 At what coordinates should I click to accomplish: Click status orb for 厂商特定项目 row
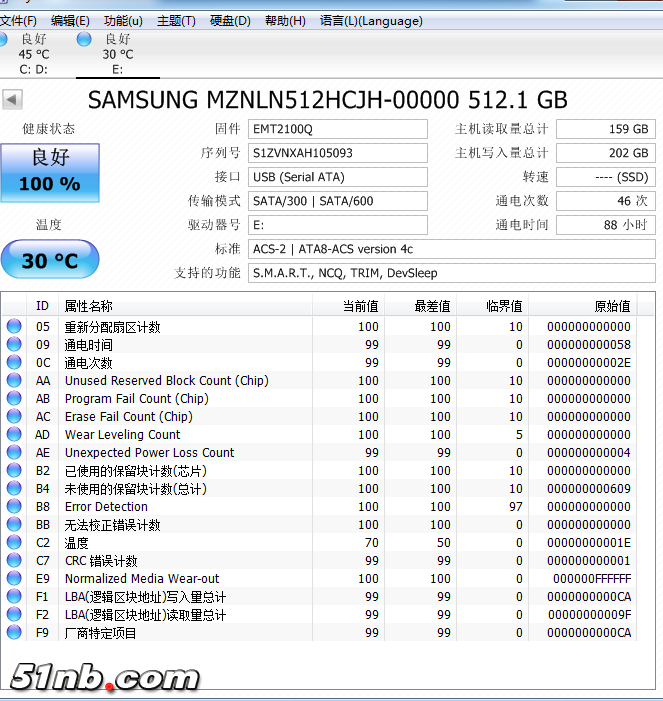pyautogui.click(x=14, y=633)
